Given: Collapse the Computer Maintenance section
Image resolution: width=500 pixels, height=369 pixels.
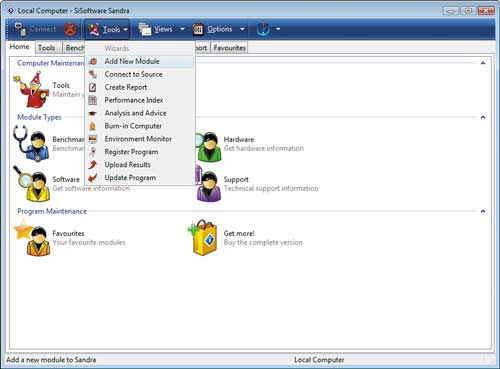Looking at the screenshot, I should coord(483,63).
